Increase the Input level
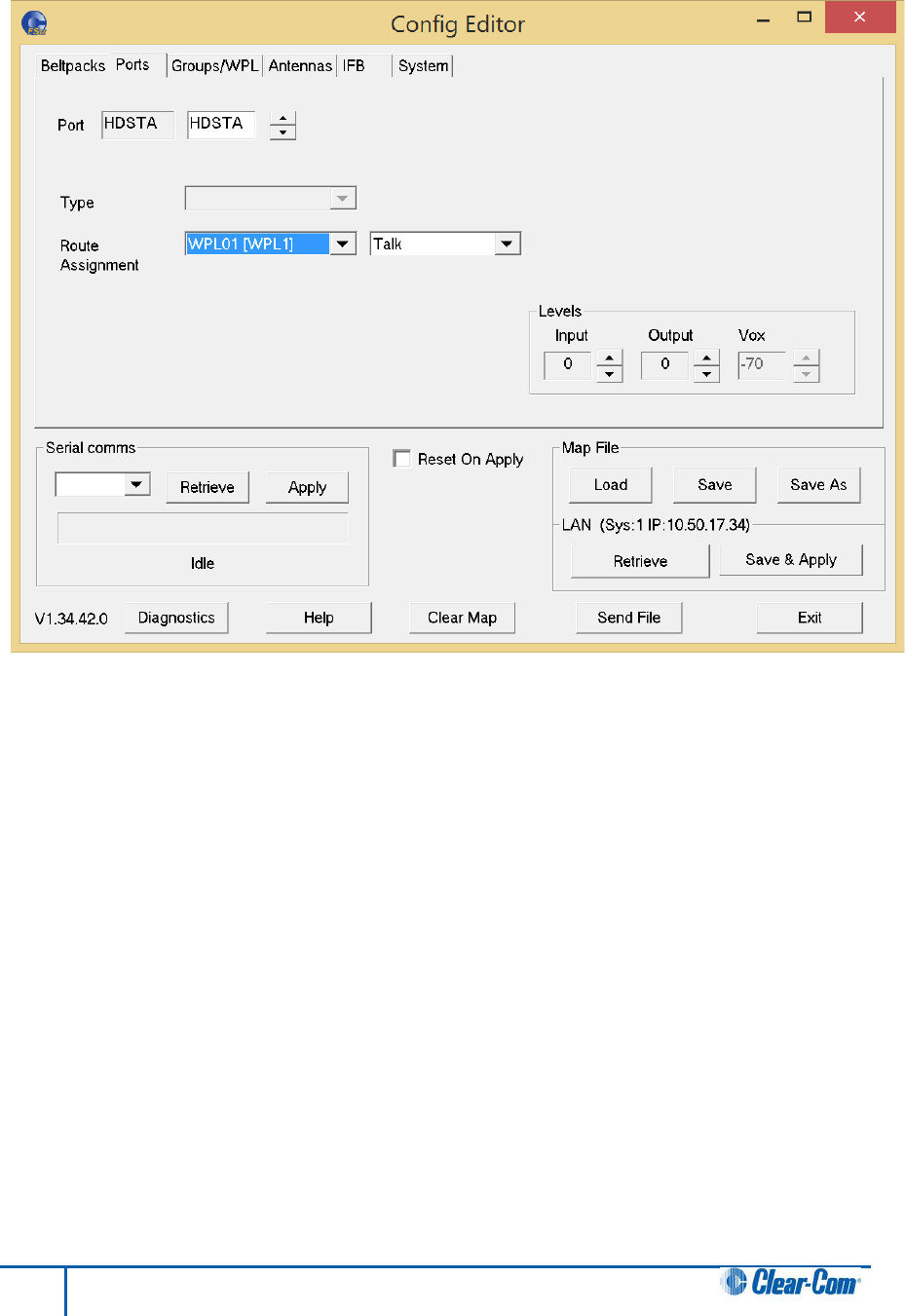 (x=610, y=357)
